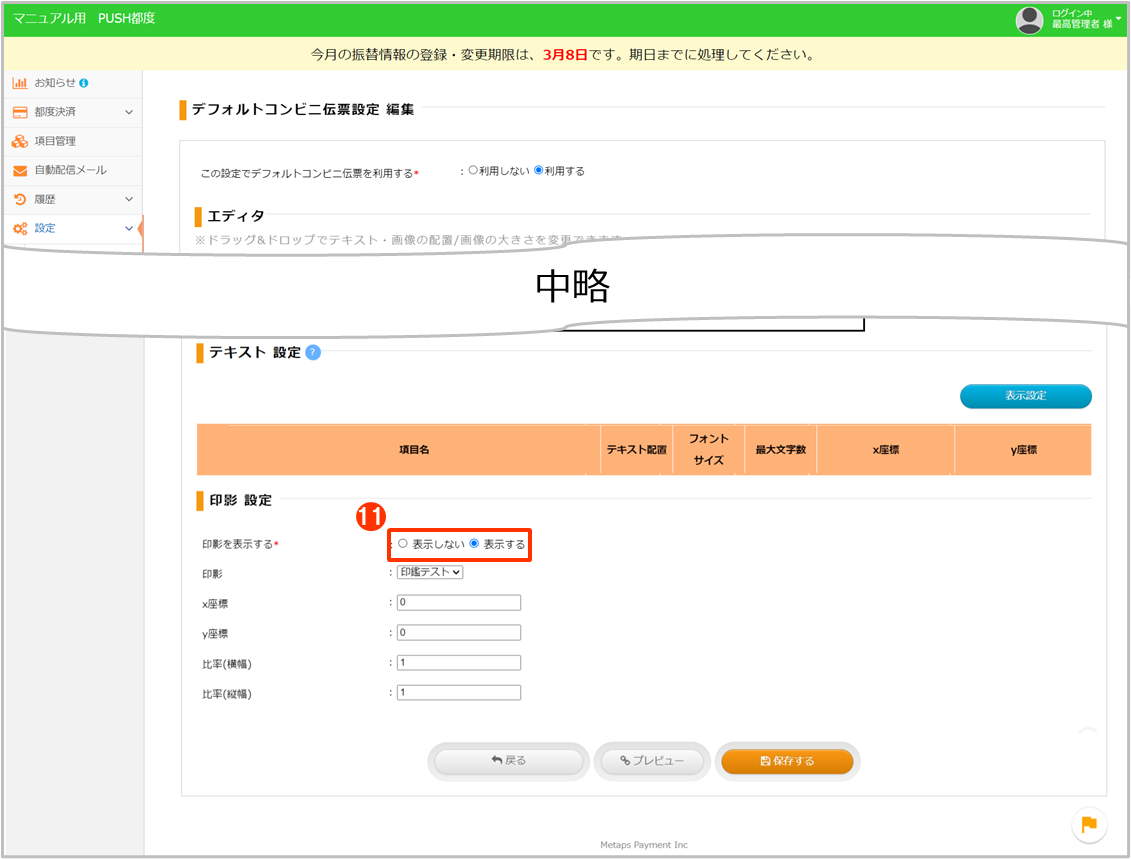The height and width of the screenshot is (859, 1131).
Task: Click the 保存する button
Action: (x=787, y=761)
